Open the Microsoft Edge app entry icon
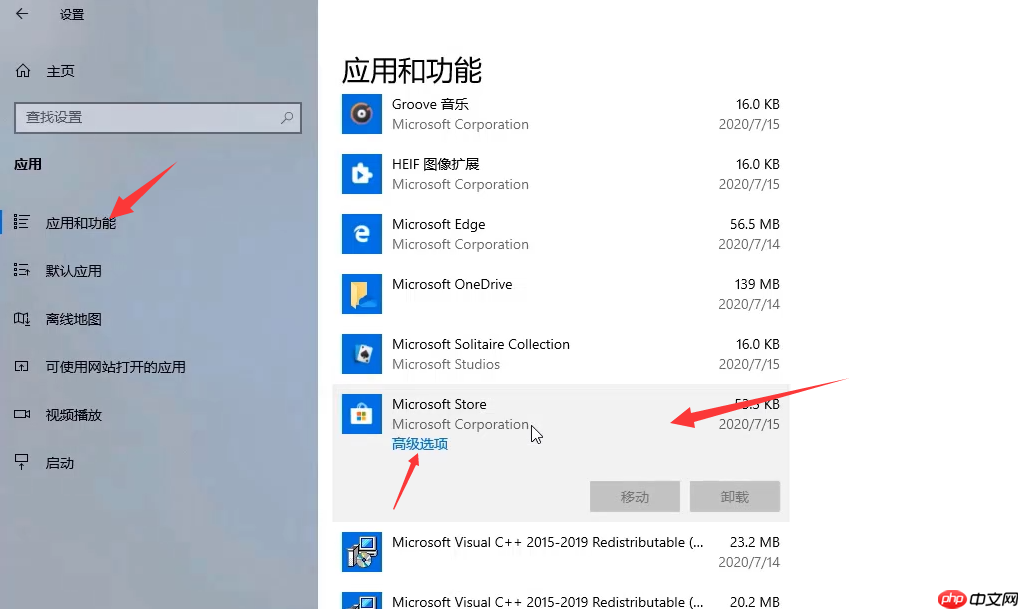1019x609 pixels. [361, 234]
